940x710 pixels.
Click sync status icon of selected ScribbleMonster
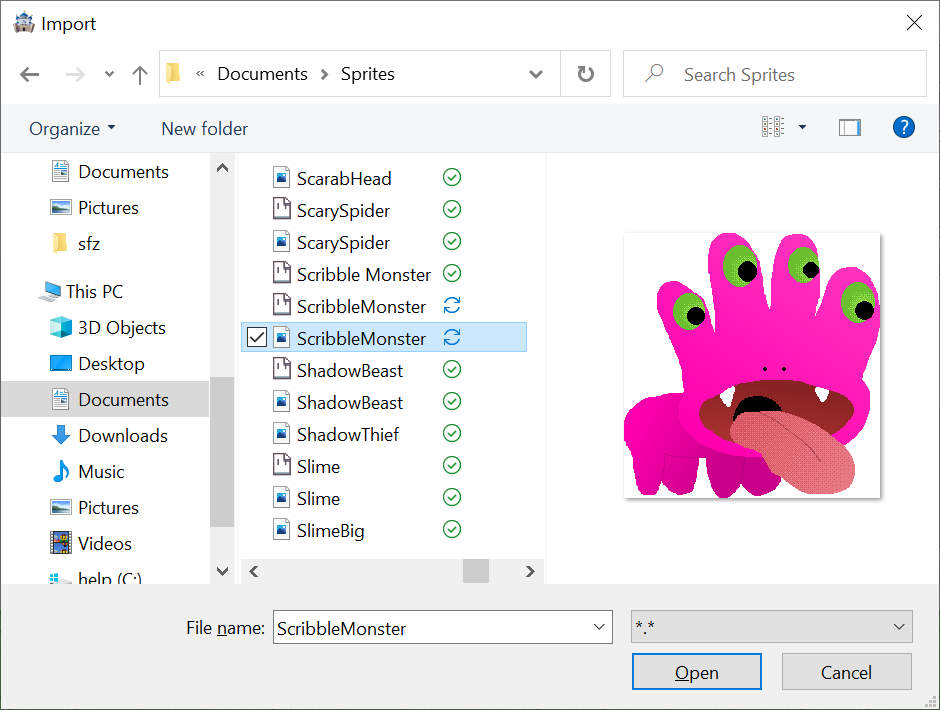point(452,337)
